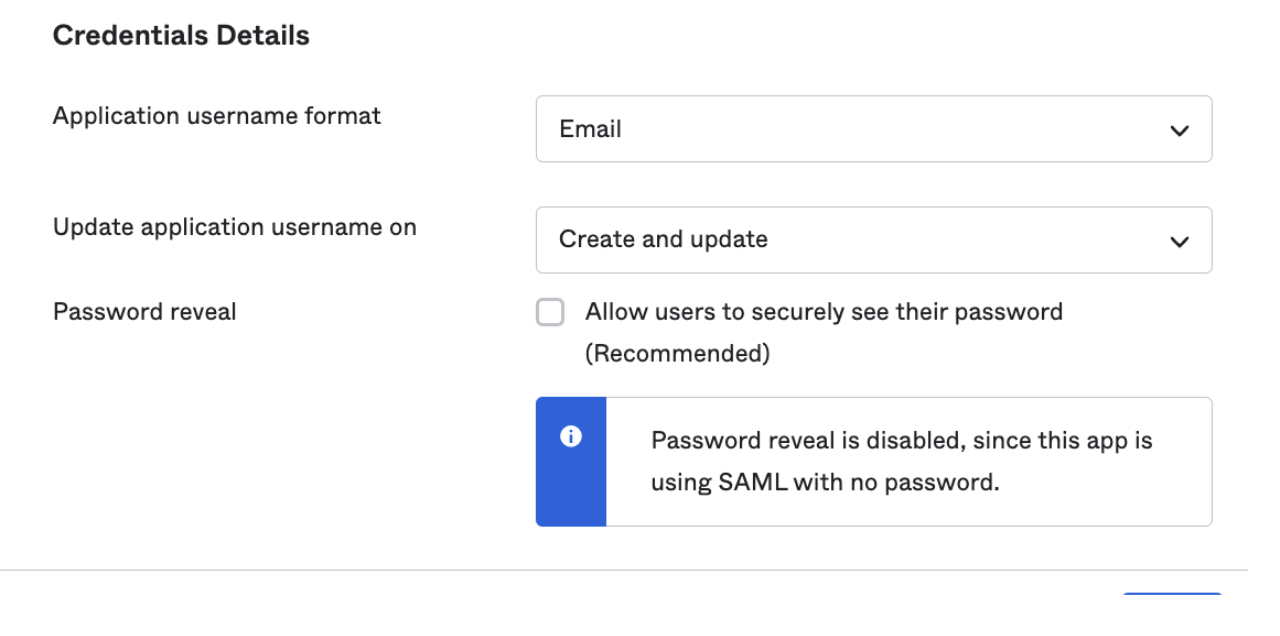Click the chevron arrow beside Create and update
Viewport: 1280px width, 636px height.
pyautogui.click(x=1180, y=242)
